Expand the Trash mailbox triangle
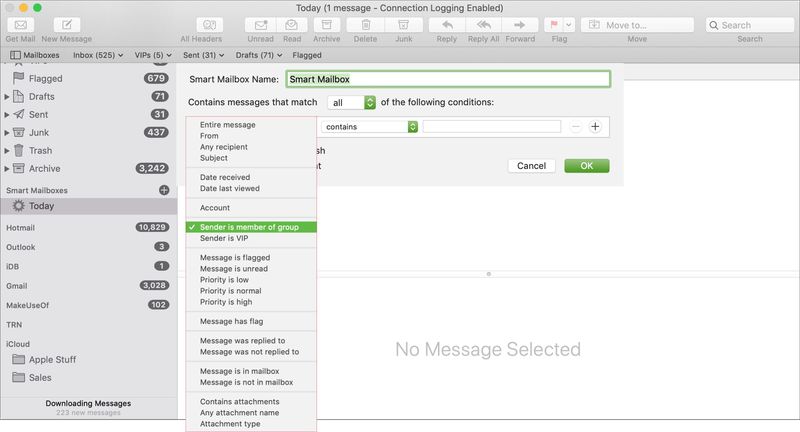The image size is (800, 432). 7,150
